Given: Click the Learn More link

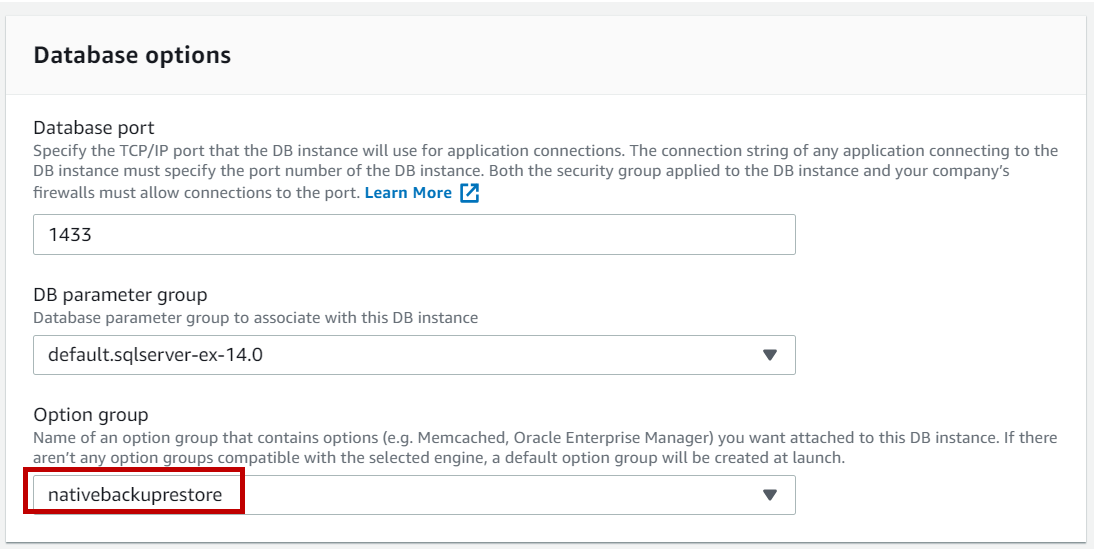Looking at the screenshot, I should (408, 193).
